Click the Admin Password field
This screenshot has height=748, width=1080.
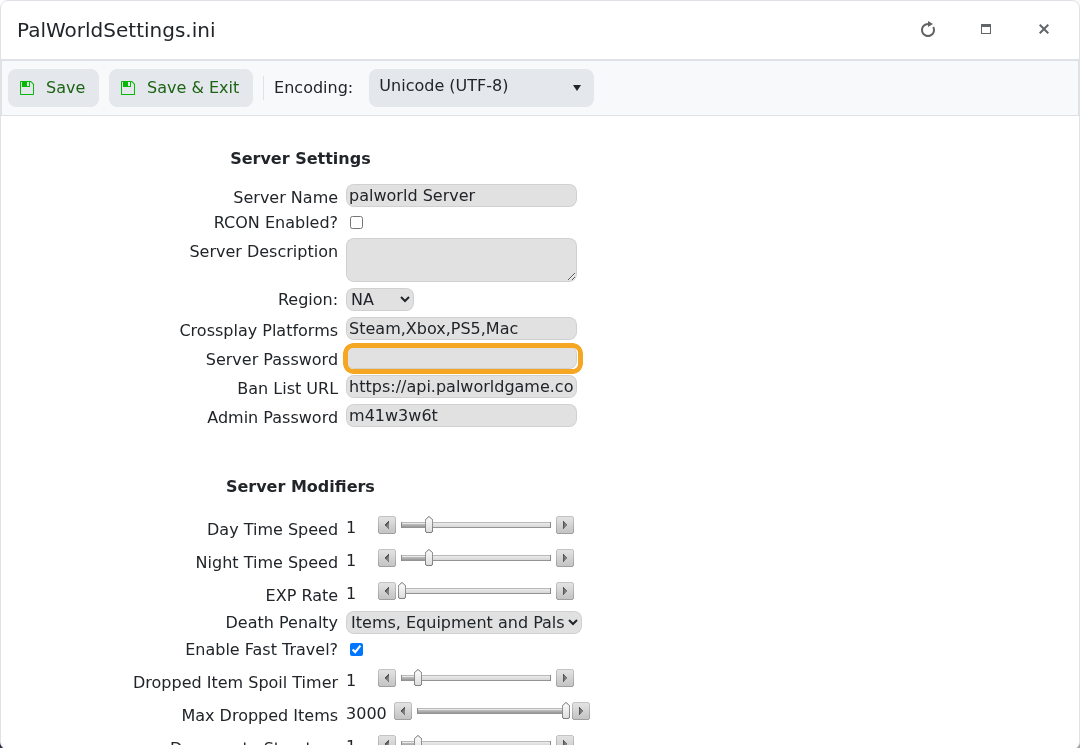click(x=461, y=416)
